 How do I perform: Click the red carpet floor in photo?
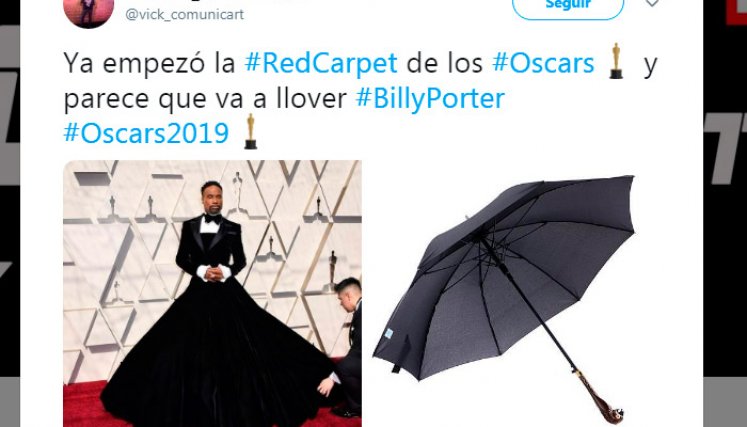tap(82, 403)
